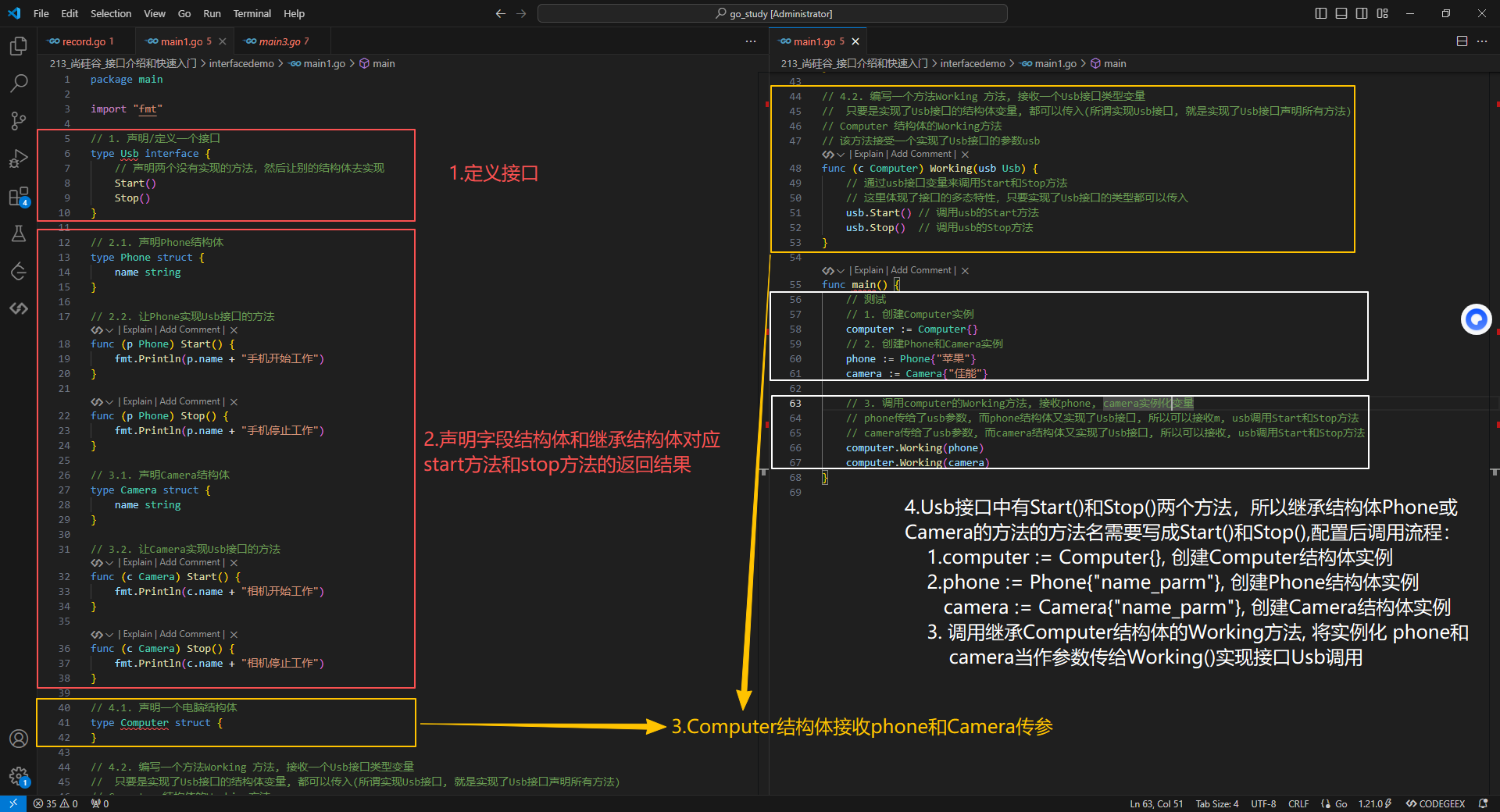
Task: Open the Manage settings gear
Action: [19, 776]
